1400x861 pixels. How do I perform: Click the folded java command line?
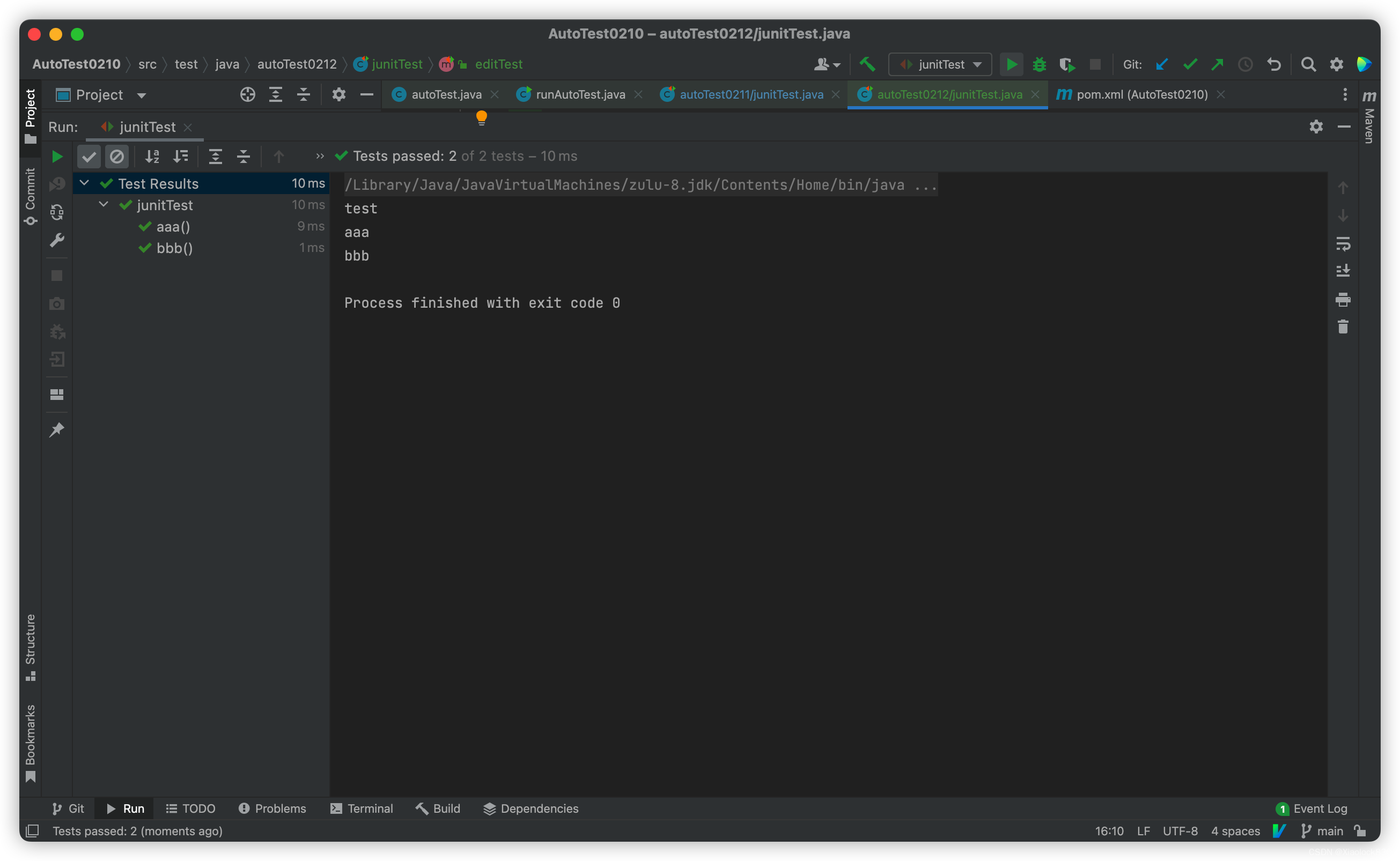640,185
